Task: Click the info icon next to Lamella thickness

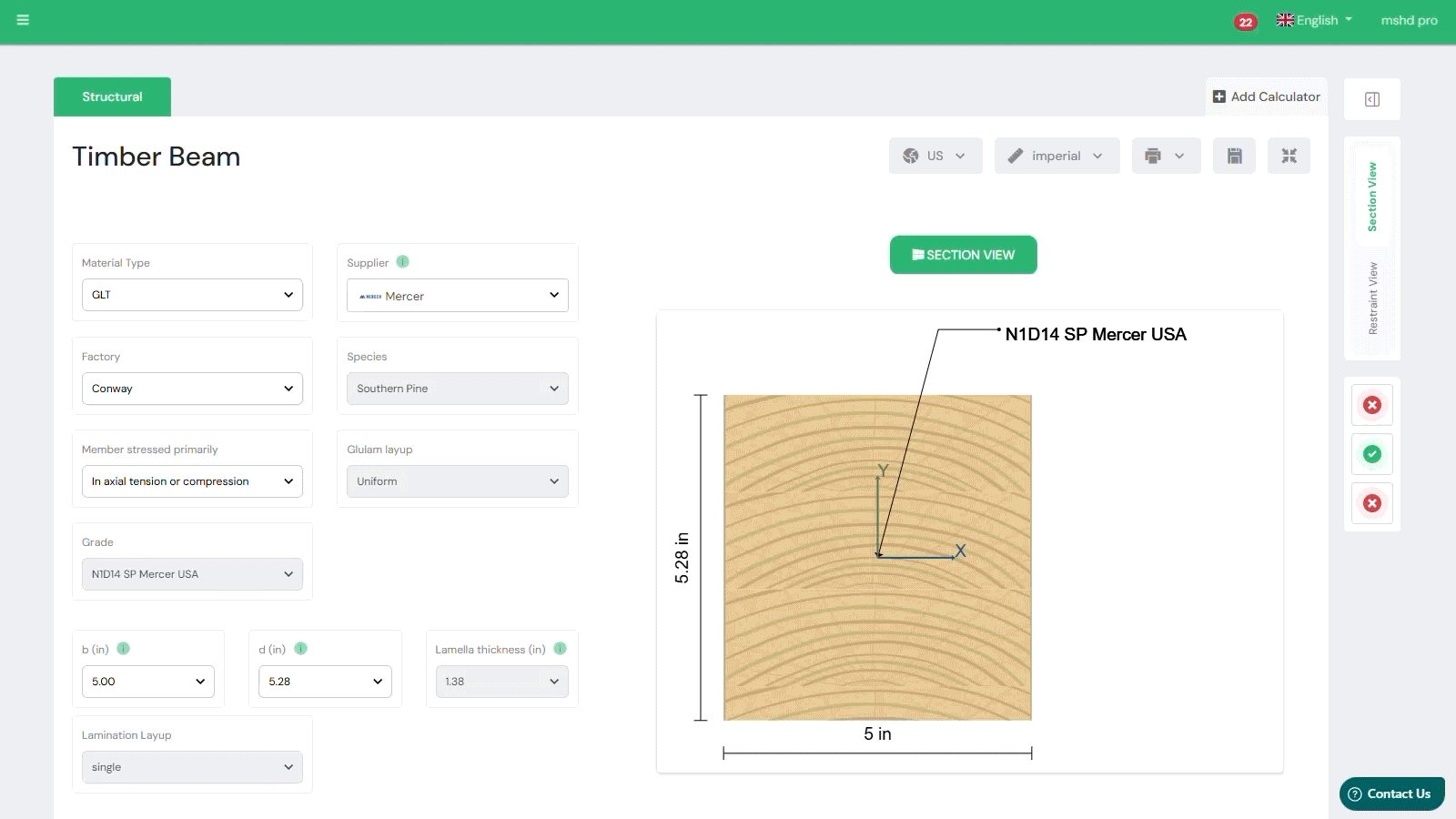Action: (x=560, y=649)
